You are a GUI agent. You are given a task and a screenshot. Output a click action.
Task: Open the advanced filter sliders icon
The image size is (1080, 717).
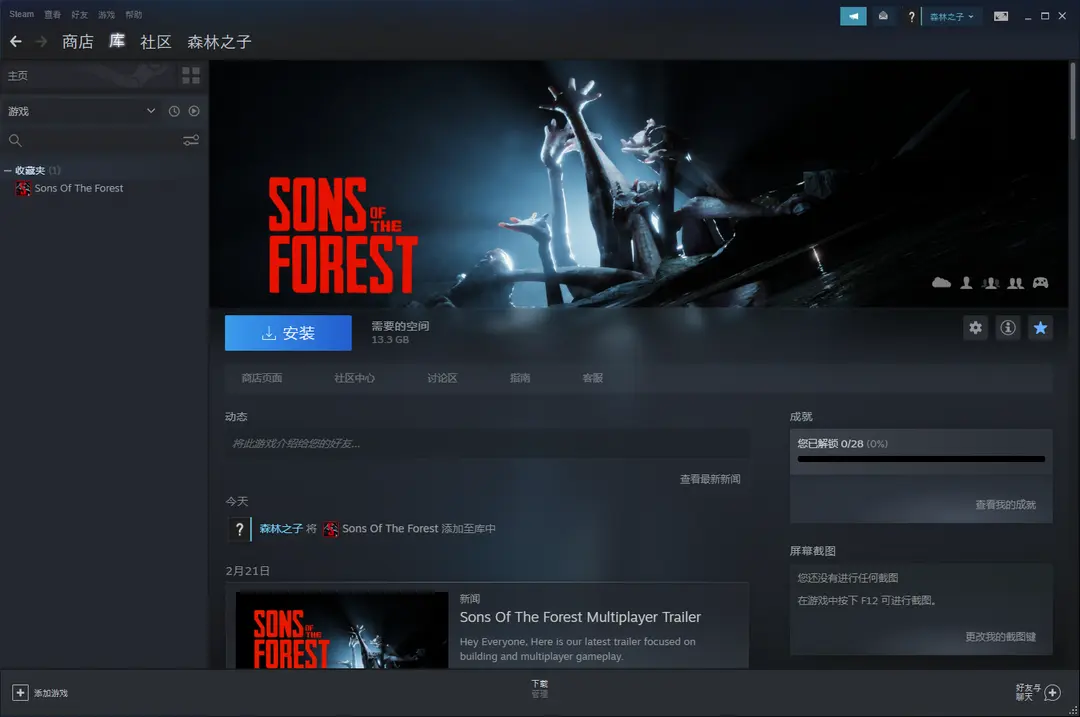[191, 141]
